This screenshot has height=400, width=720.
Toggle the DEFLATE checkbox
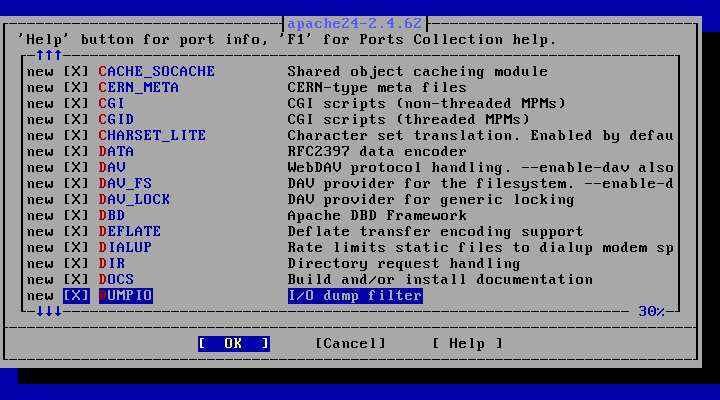[x=76, y=231]
